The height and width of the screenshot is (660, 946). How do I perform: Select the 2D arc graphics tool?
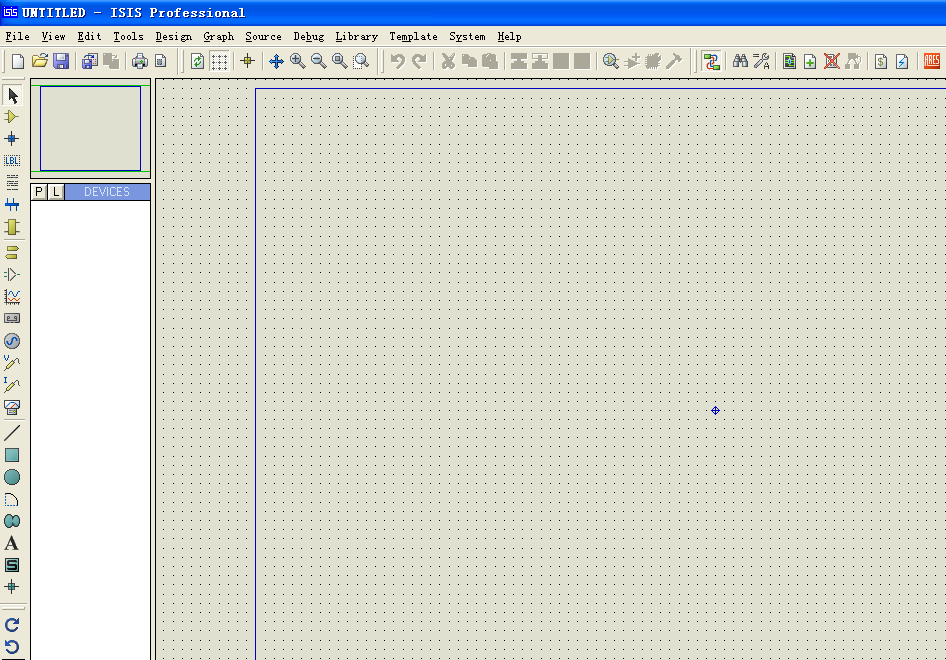pos(11,500)
